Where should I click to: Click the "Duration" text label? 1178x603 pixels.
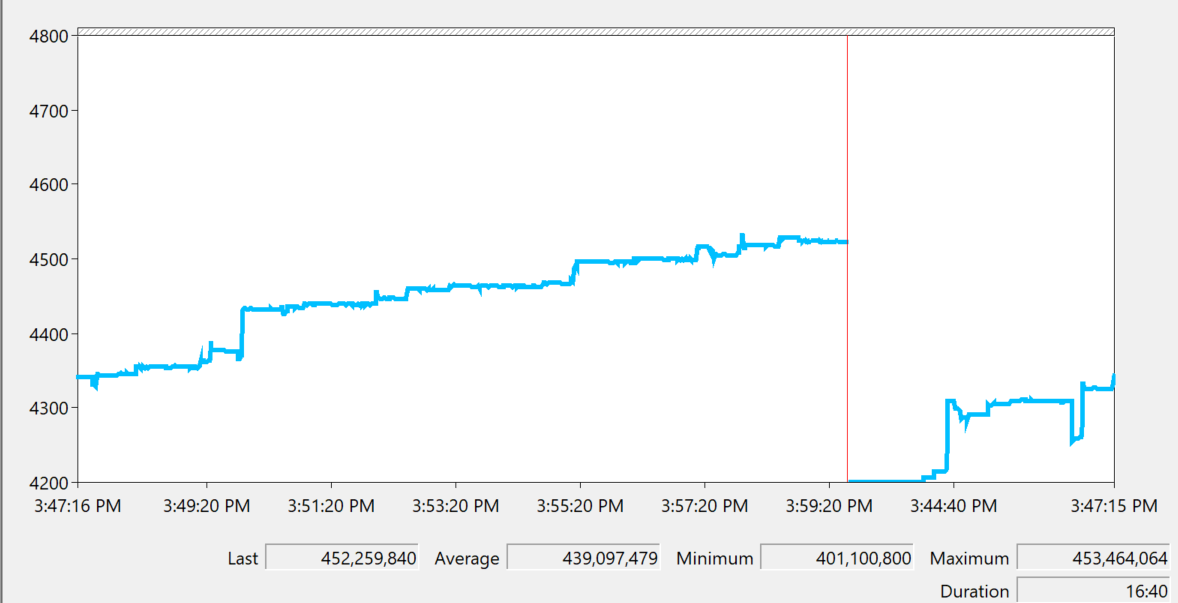click(x=974, y=592)
